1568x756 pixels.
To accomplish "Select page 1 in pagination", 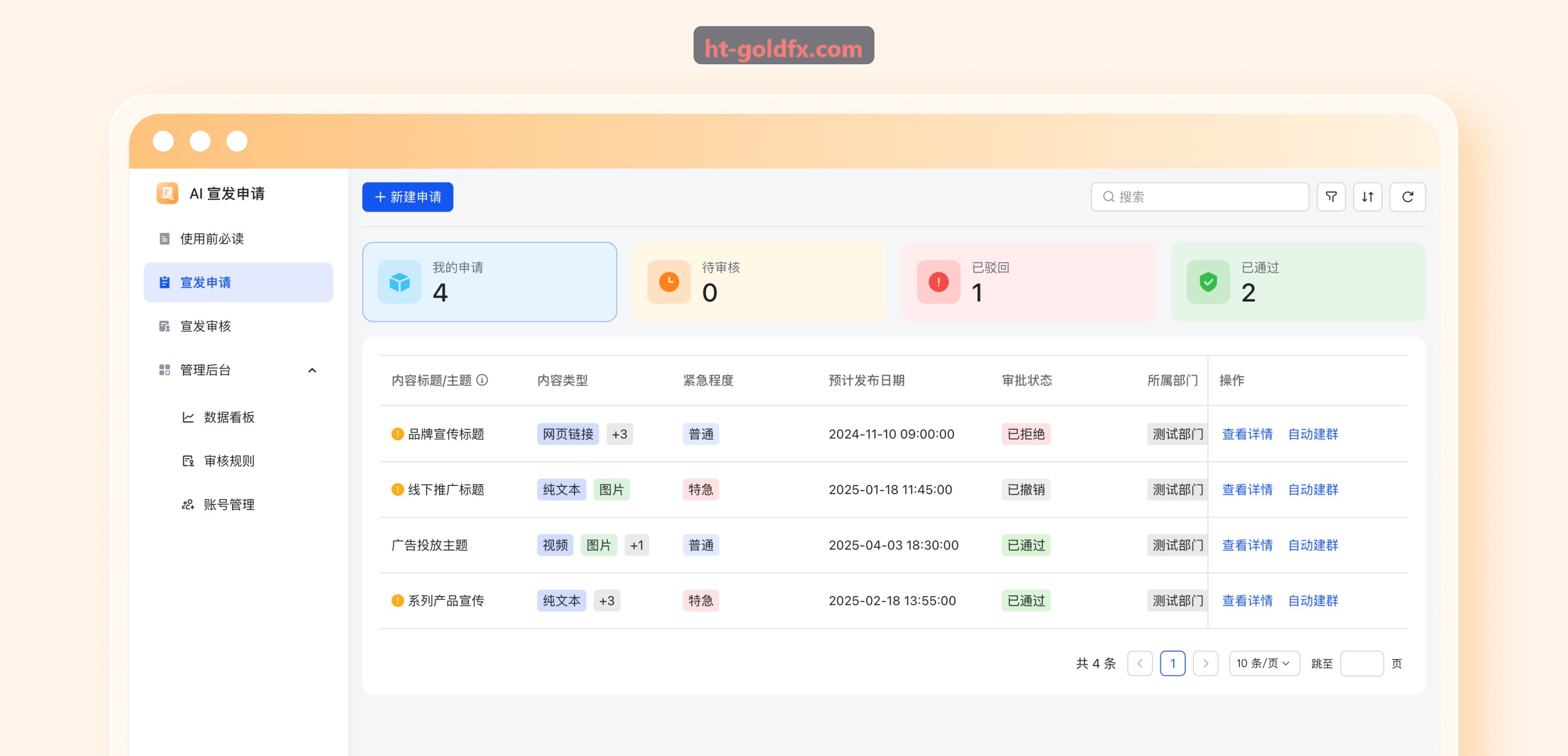I will [1172, 663].
